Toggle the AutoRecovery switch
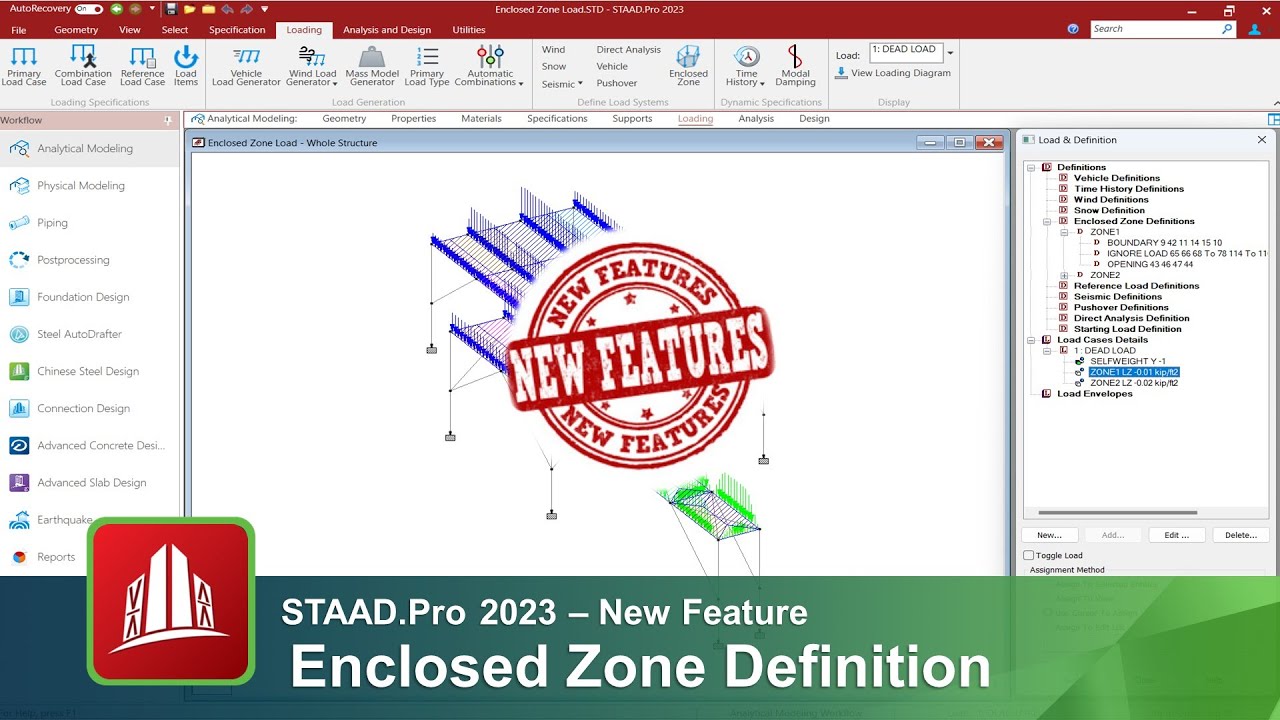Screen dimensions: 1280x720 point(89,9)
